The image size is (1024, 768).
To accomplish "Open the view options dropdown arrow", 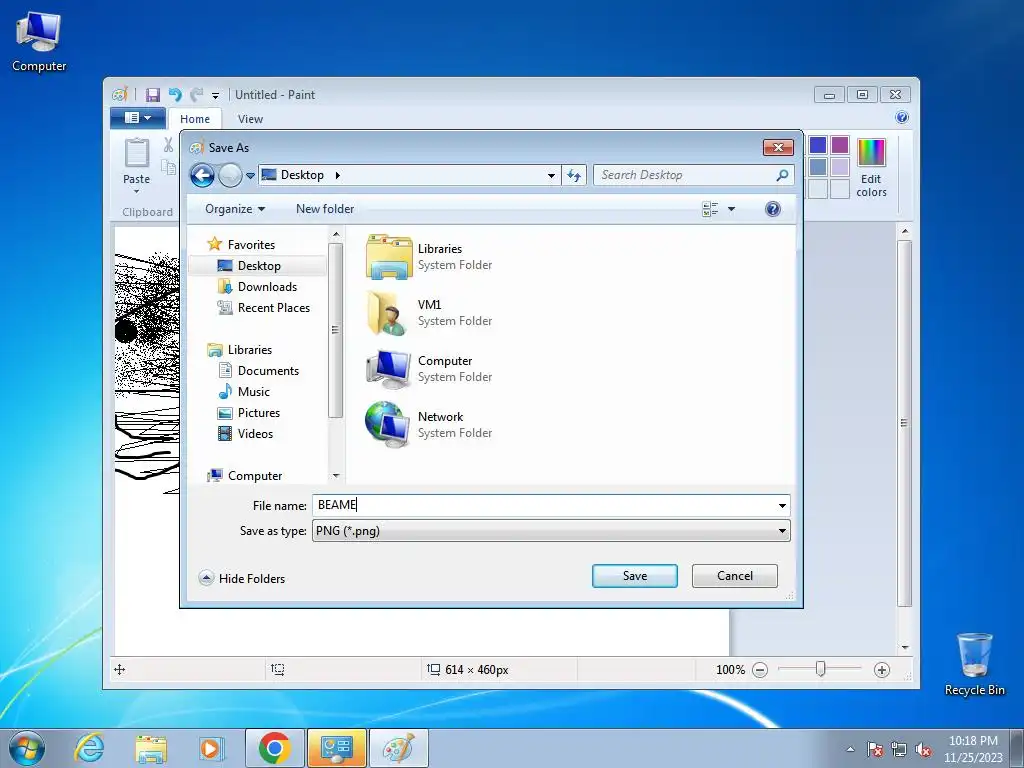I will coord(731,209).
